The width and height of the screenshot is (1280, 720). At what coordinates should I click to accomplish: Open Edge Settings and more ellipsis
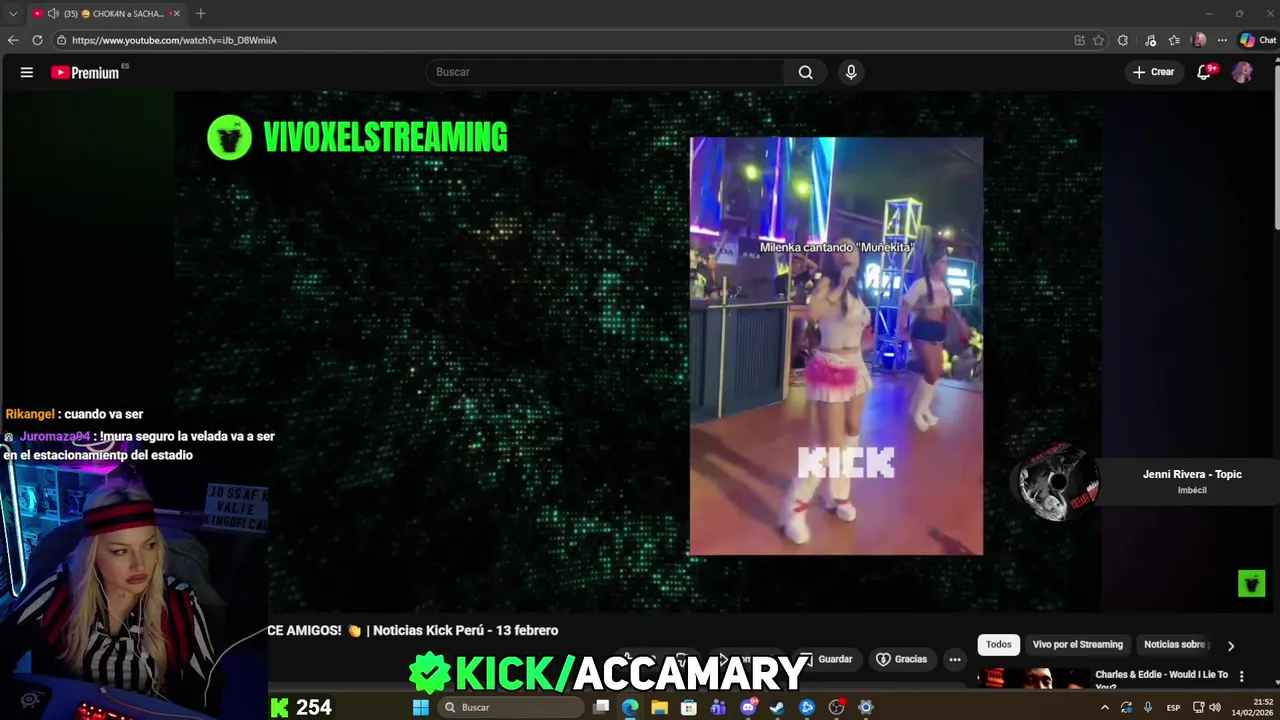tap(1222, 40)
